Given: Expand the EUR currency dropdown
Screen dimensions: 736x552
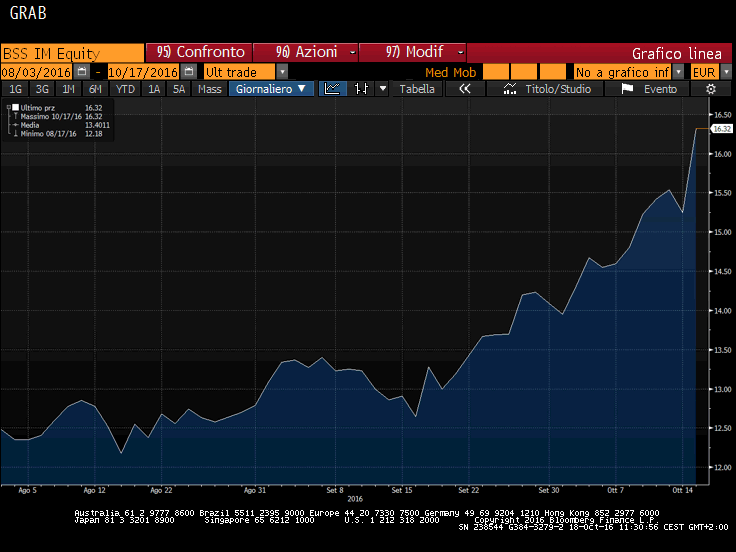Looking at the screenshot, I should 726,72.
